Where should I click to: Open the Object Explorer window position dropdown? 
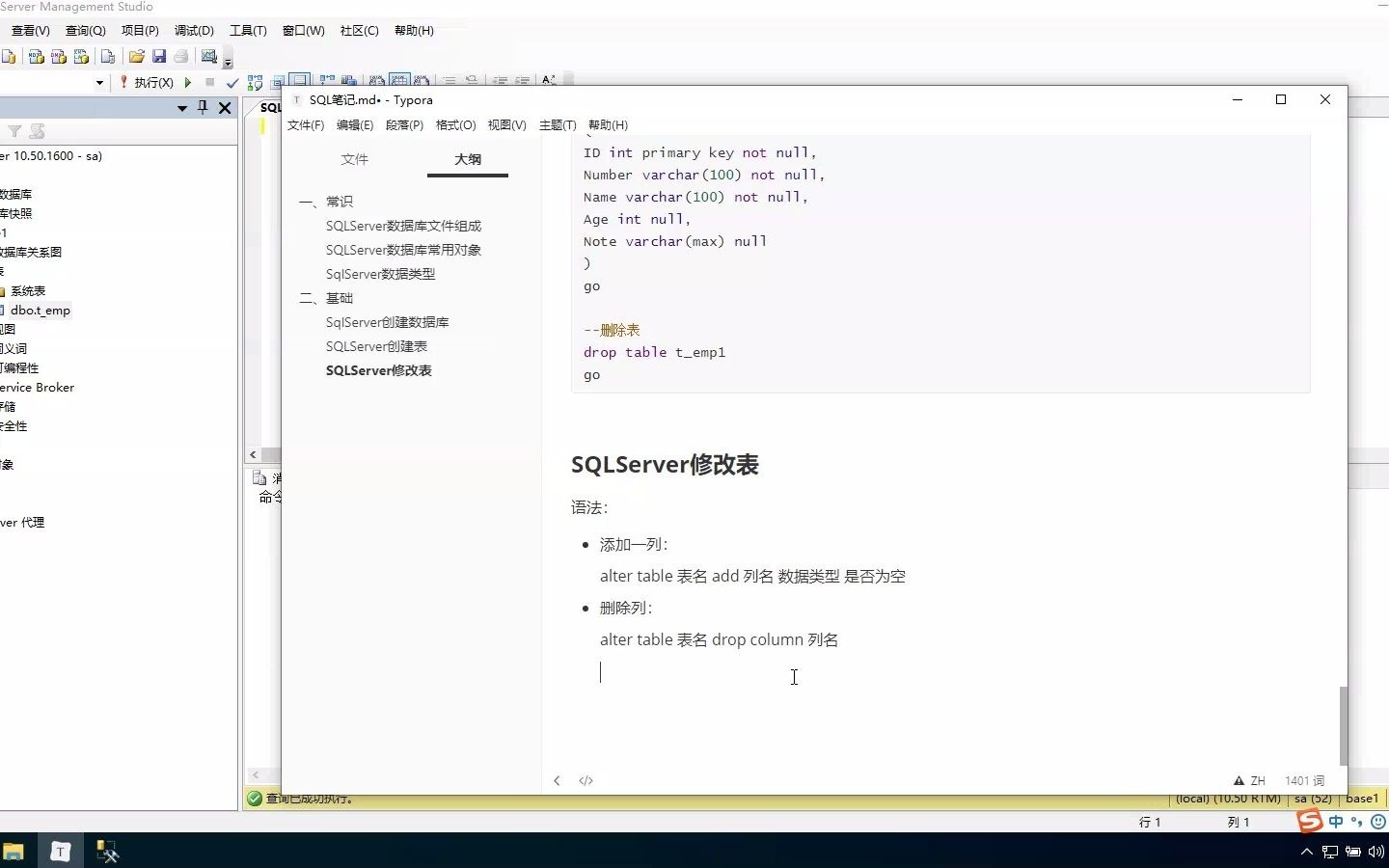tap(181, 108)
